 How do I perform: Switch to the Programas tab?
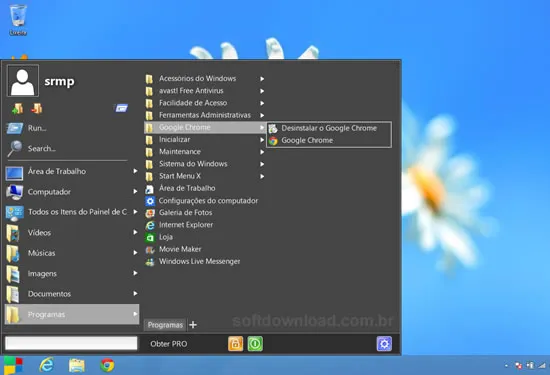pos(165,325)
